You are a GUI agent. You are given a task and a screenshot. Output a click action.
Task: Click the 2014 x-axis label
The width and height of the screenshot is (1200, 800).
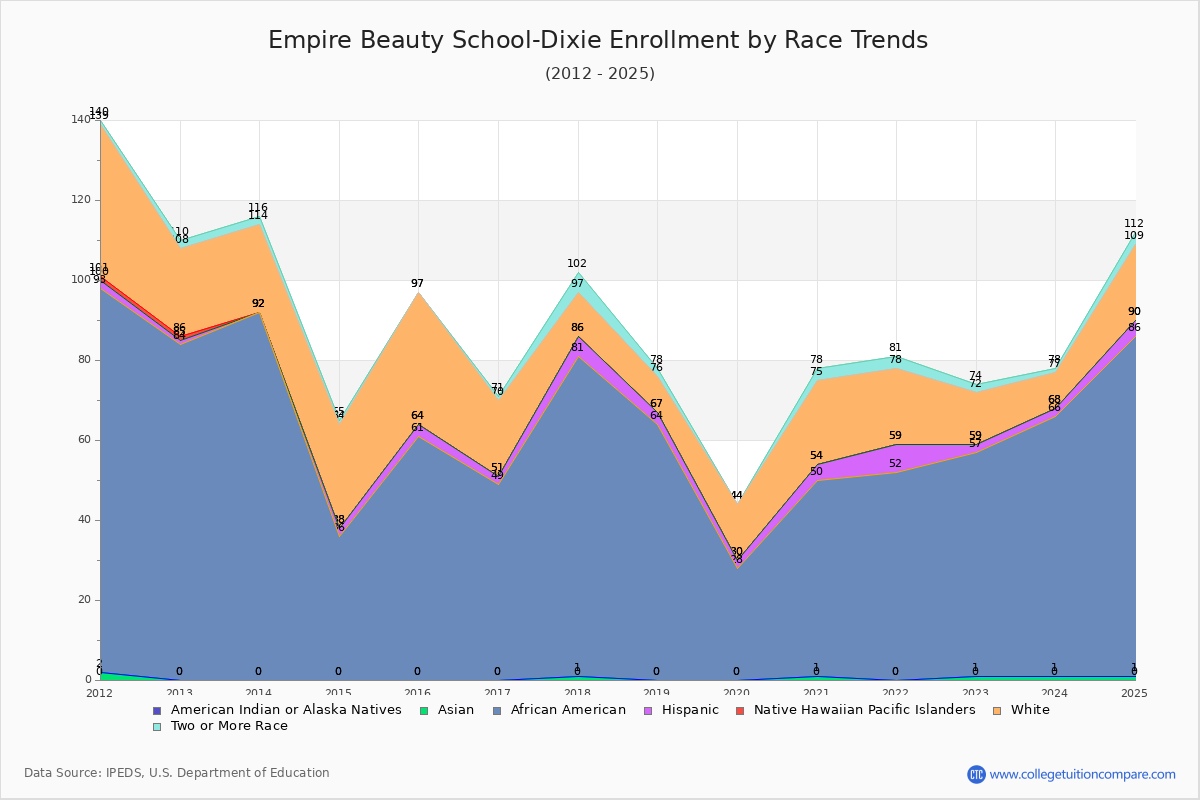click(x=259, y=693)
